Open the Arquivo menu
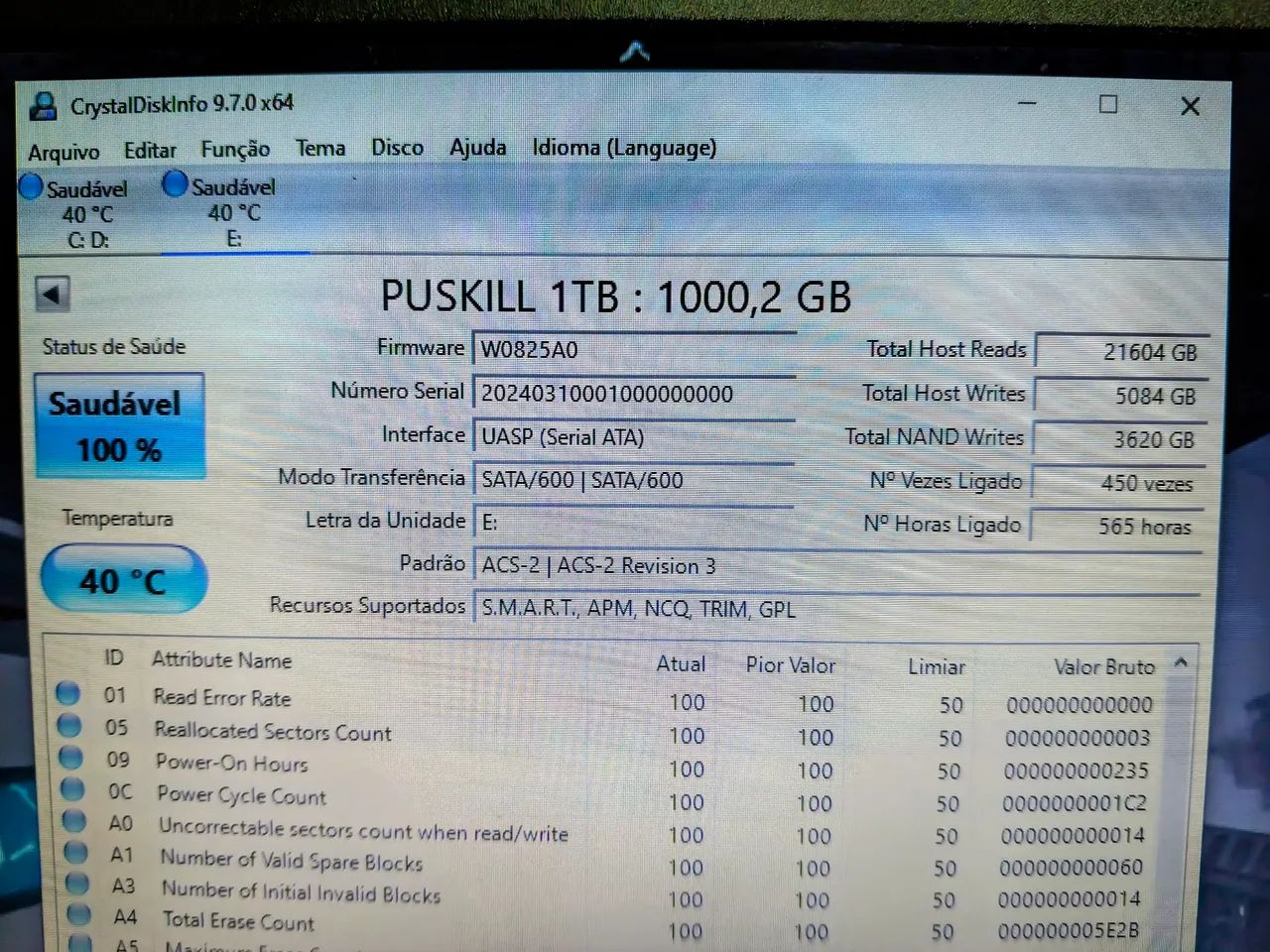 click(x=63, y=152)
